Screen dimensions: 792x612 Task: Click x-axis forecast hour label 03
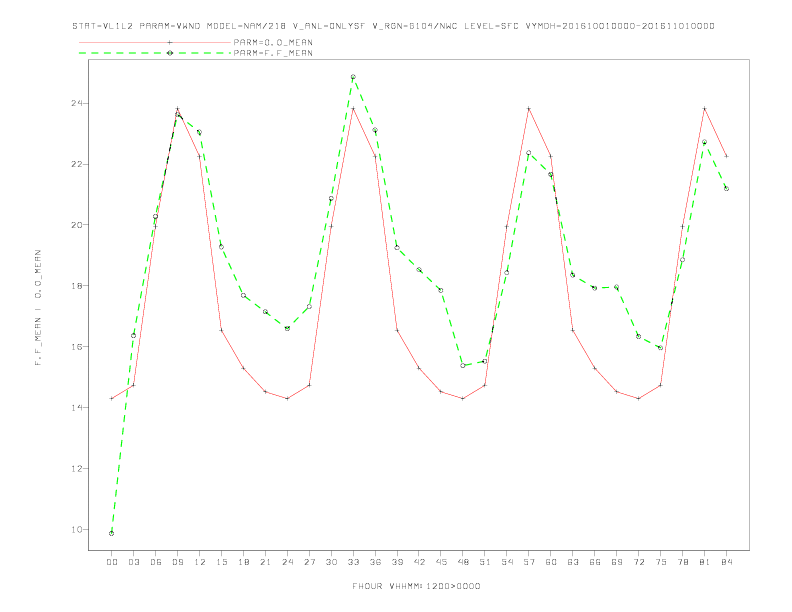click(x=133, y=562)
